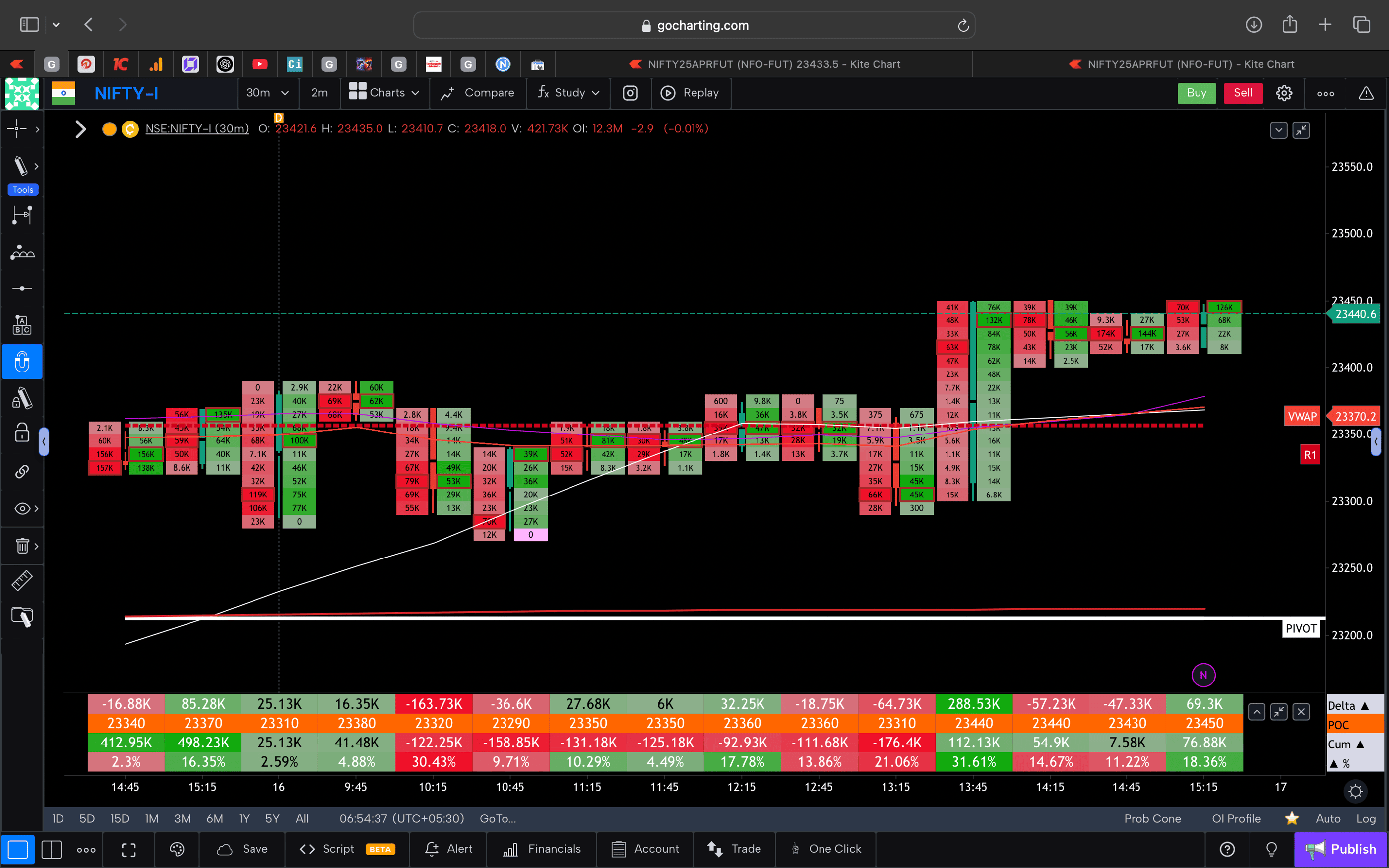Open the 30m timeframe dropdown

tap(267, 93)
